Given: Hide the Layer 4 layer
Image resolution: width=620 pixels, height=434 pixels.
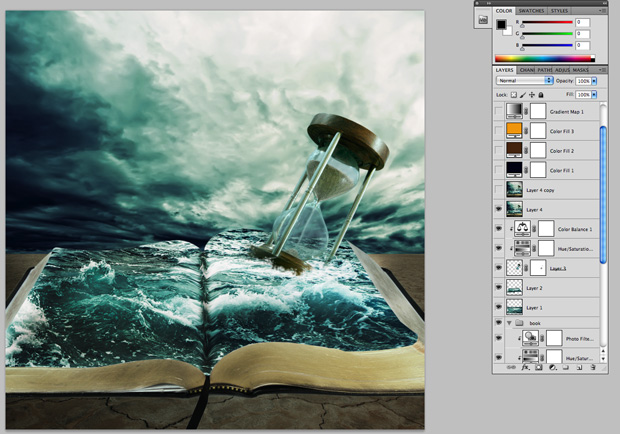Looking at the screenshot, I should pyautogui.click(x=499, y=209).
